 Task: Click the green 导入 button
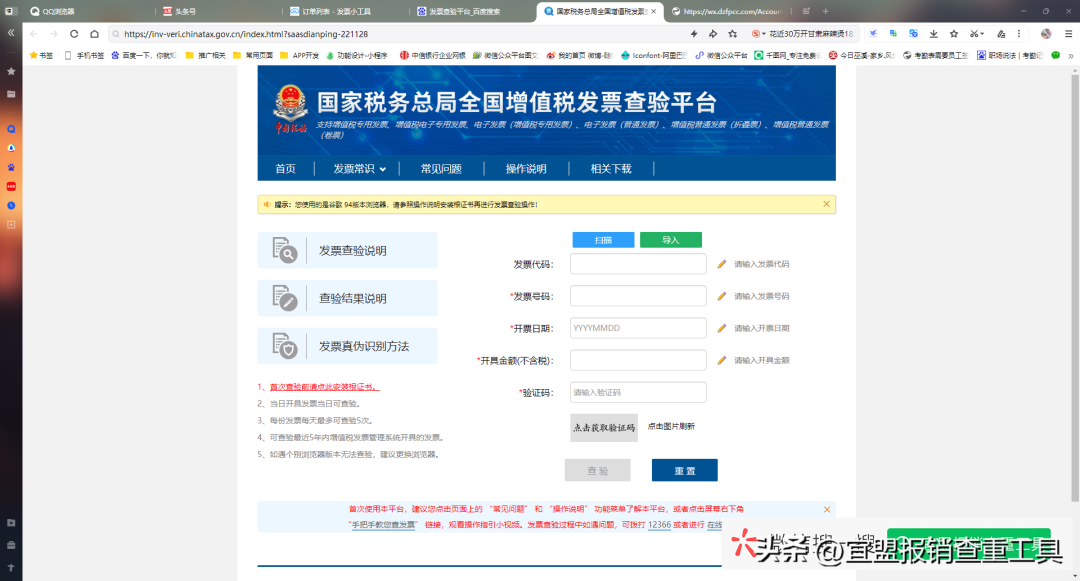[670, 240]
